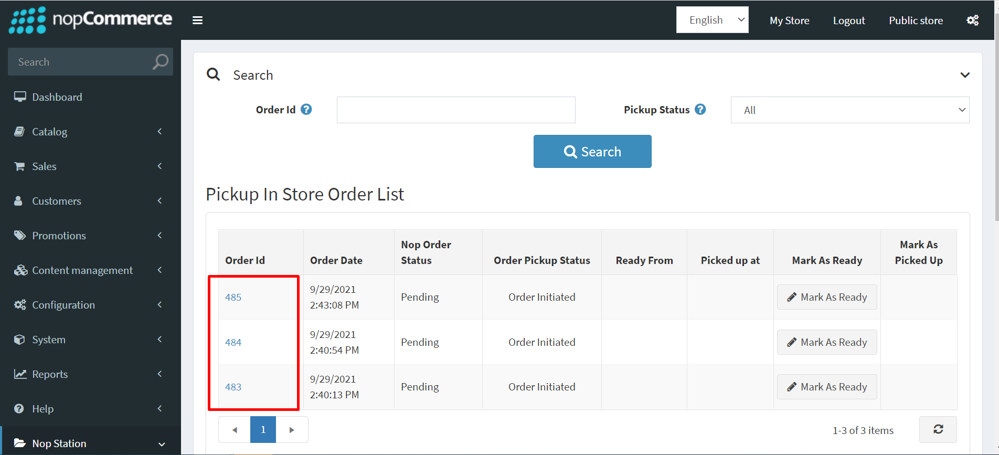Screen dimensions: 999x455
Task: Click the Pickup Status help tooltip icon
Action: [700, 110]
